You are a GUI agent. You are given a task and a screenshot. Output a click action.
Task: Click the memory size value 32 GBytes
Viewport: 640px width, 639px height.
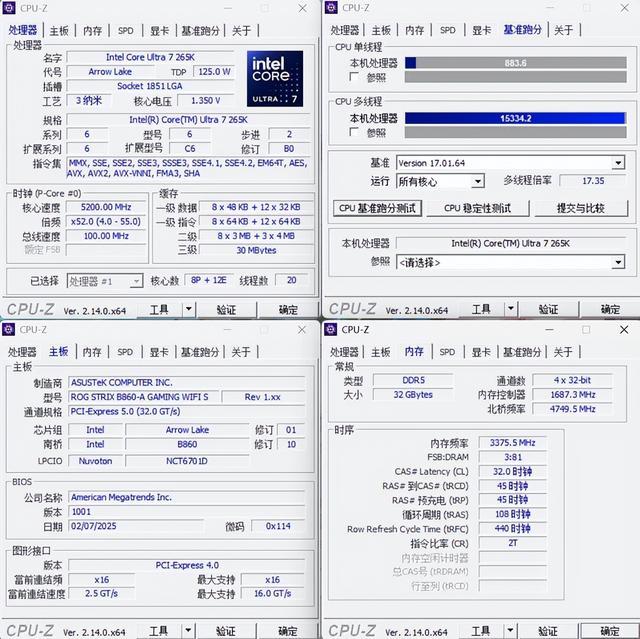pos(413,395)
